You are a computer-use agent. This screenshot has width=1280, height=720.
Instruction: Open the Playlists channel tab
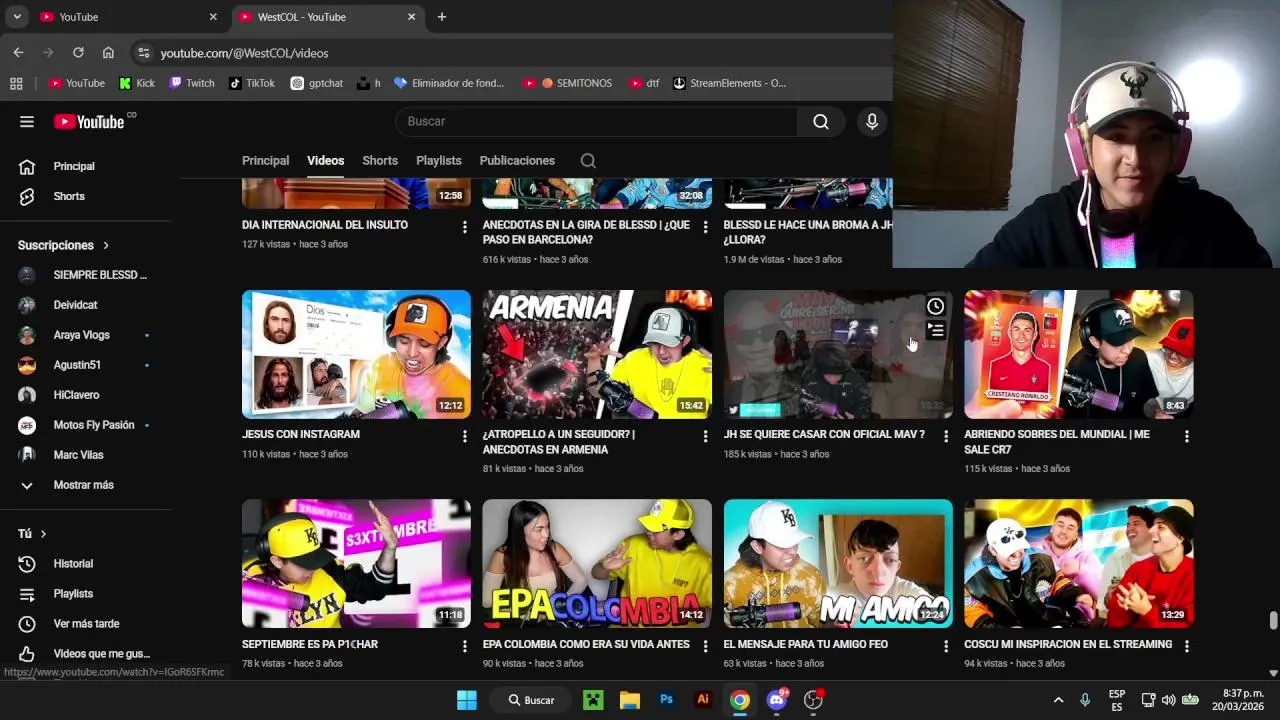(439, 161)
